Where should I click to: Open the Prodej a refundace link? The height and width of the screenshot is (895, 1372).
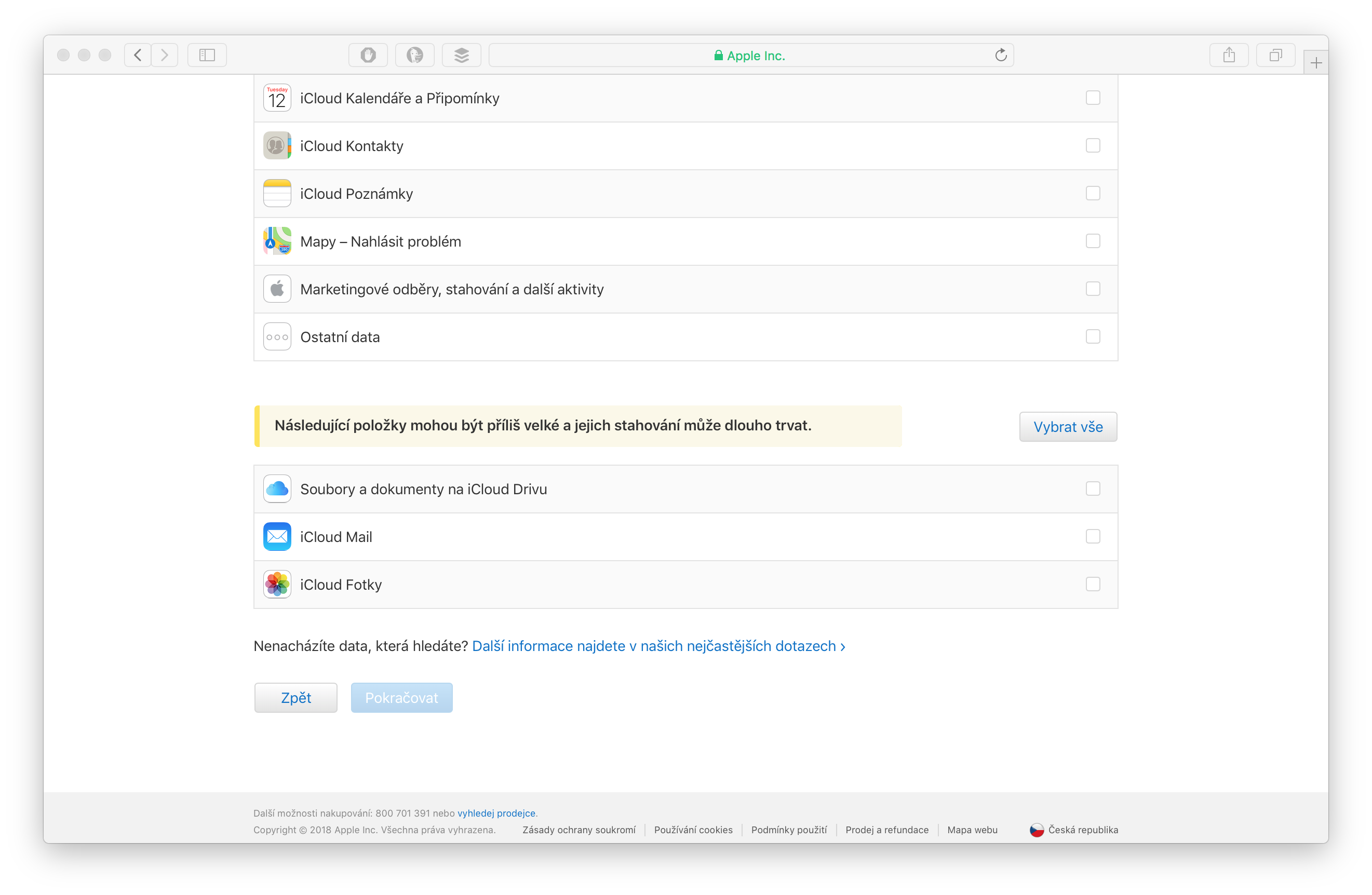pyautogui.click(x=887, y=830)
